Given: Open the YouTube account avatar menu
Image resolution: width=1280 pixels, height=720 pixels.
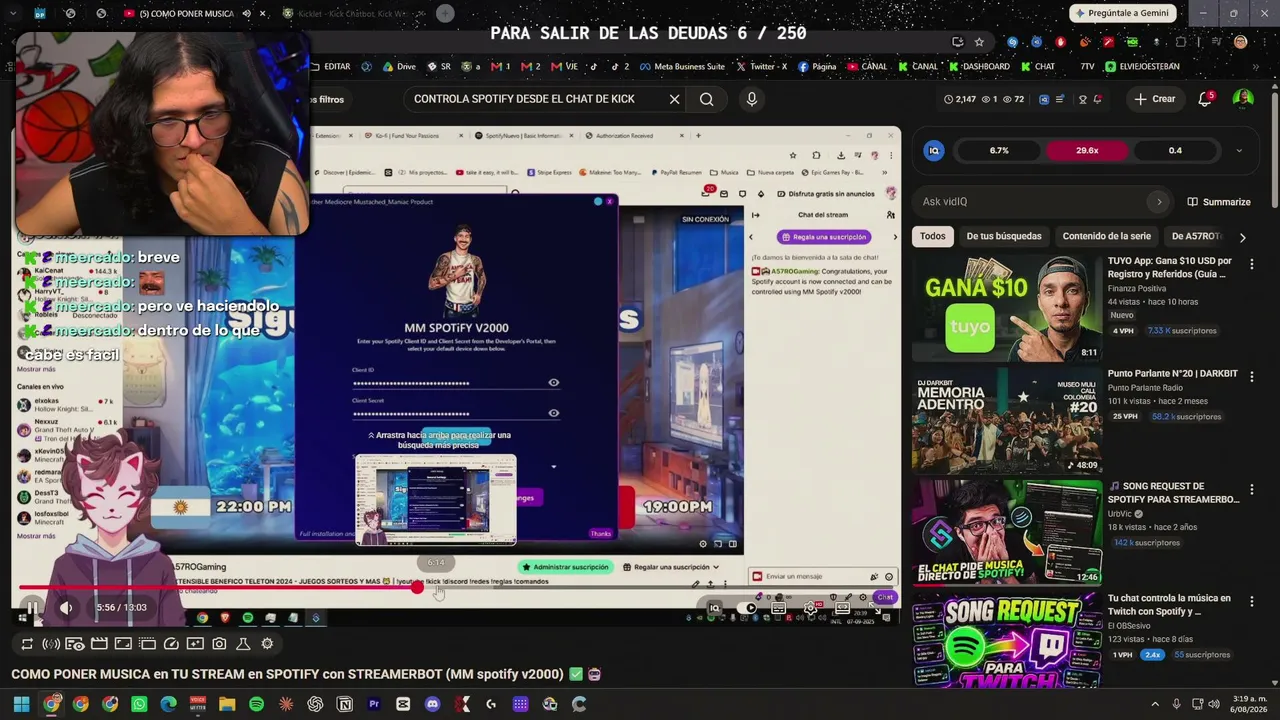Looking at the screenshot, I should pyautogui.click(x=1243, y=99).
